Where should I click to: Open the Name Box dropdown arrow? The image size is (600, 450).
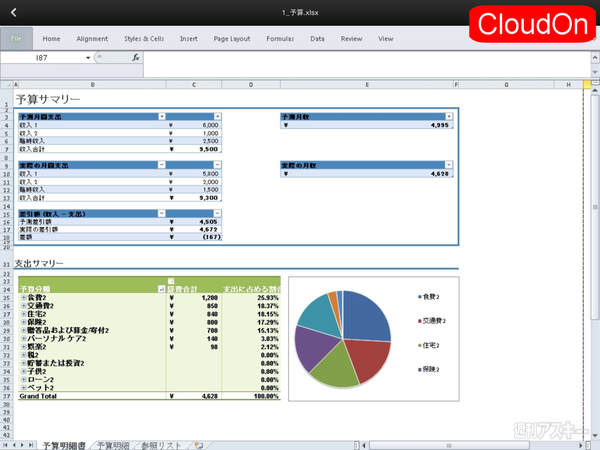pos(88,58)
